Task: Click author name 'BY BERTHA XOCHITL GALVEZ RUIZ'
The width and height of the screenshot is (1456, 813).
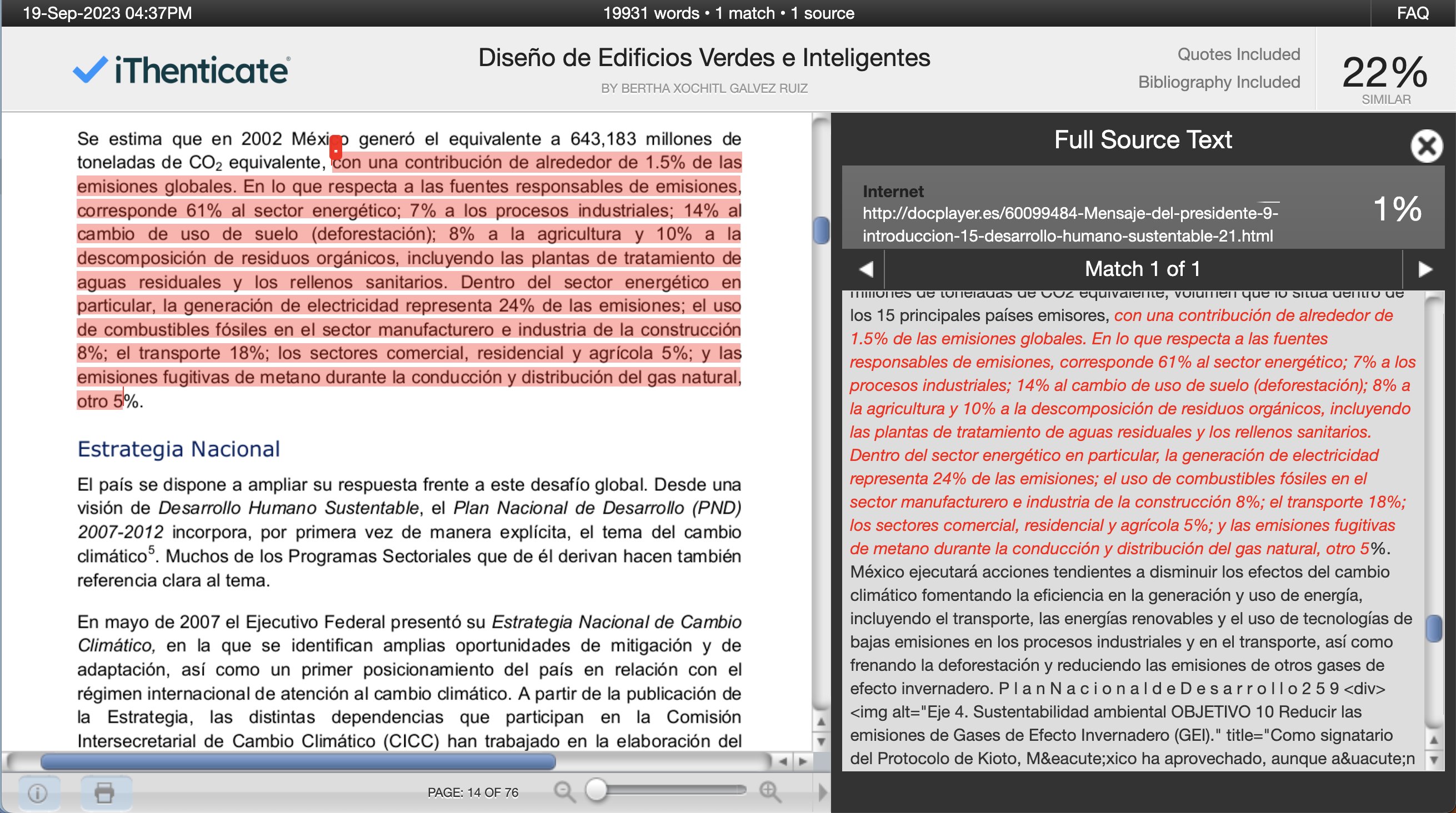Action: 704,88
